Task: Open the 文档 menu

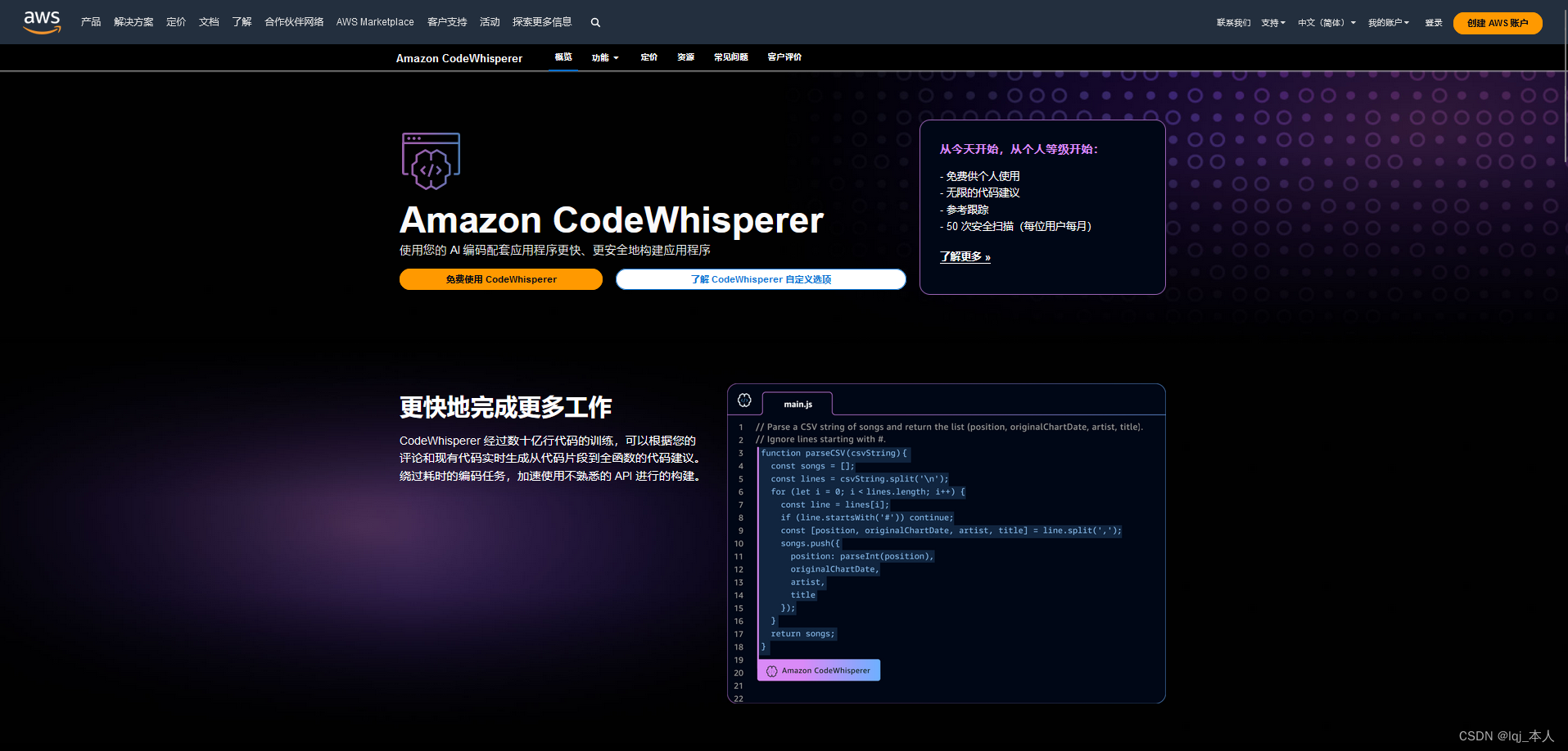Action: tap(209, 22)
